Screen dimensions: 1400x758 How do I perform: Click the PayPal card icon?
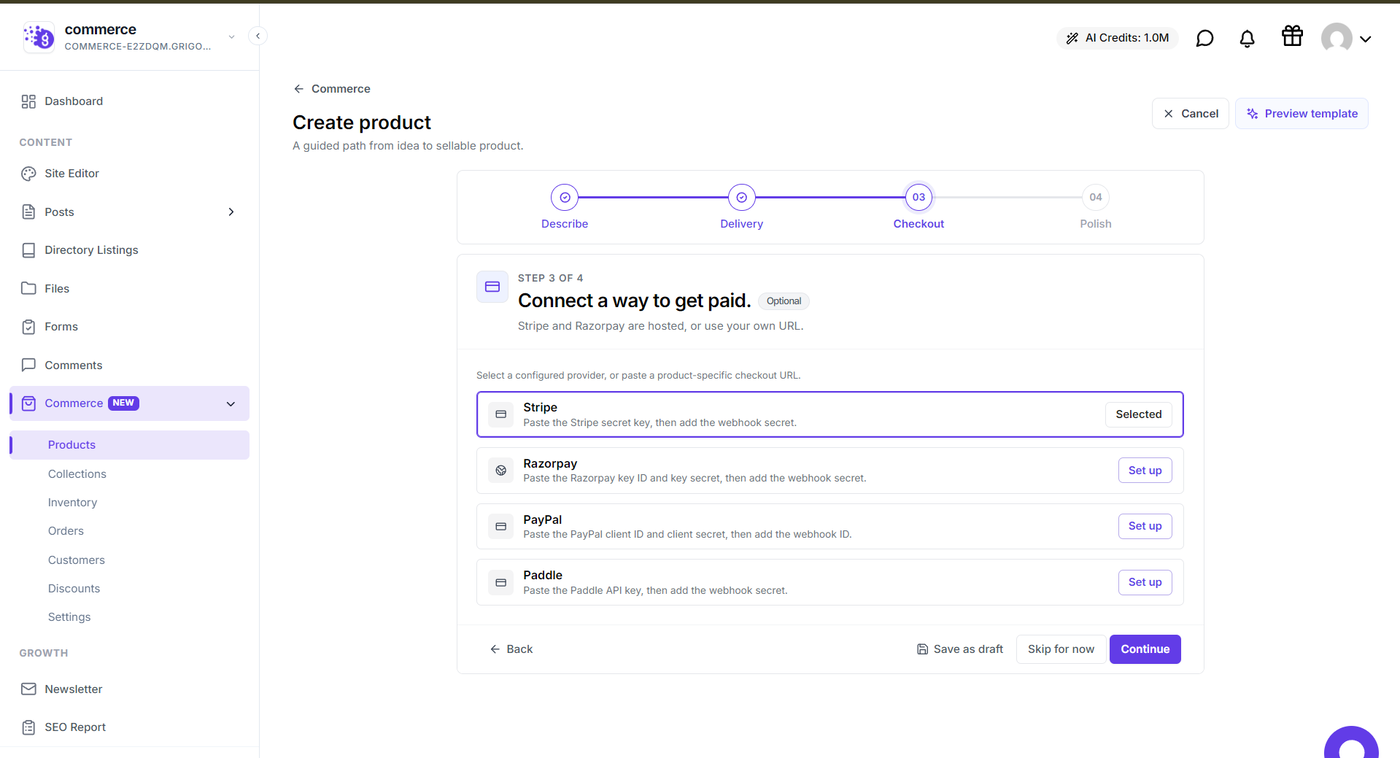tap(501, 526)
